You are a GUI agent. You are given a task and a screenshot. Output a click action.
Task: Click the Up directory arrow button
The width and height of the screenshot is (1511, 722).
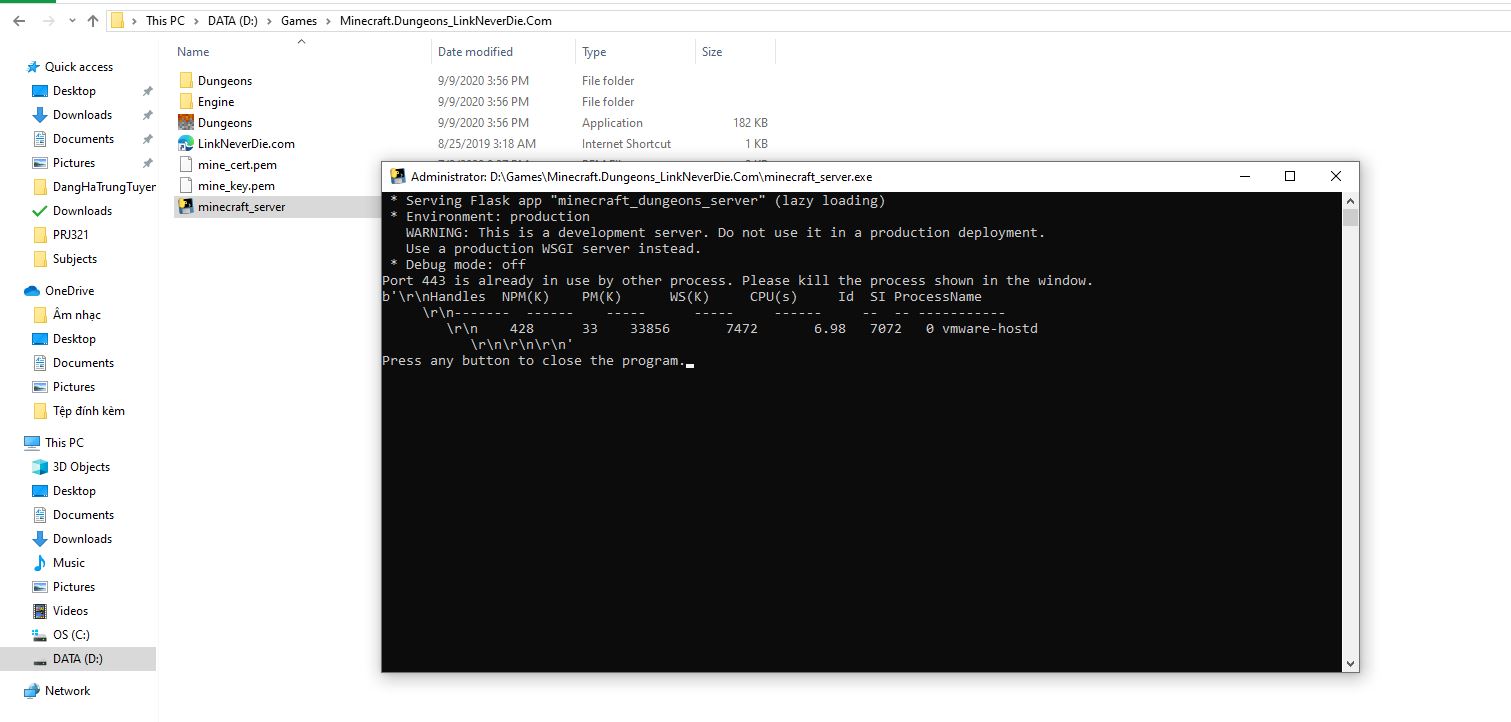pyautogui.click(x=93, y=20)
